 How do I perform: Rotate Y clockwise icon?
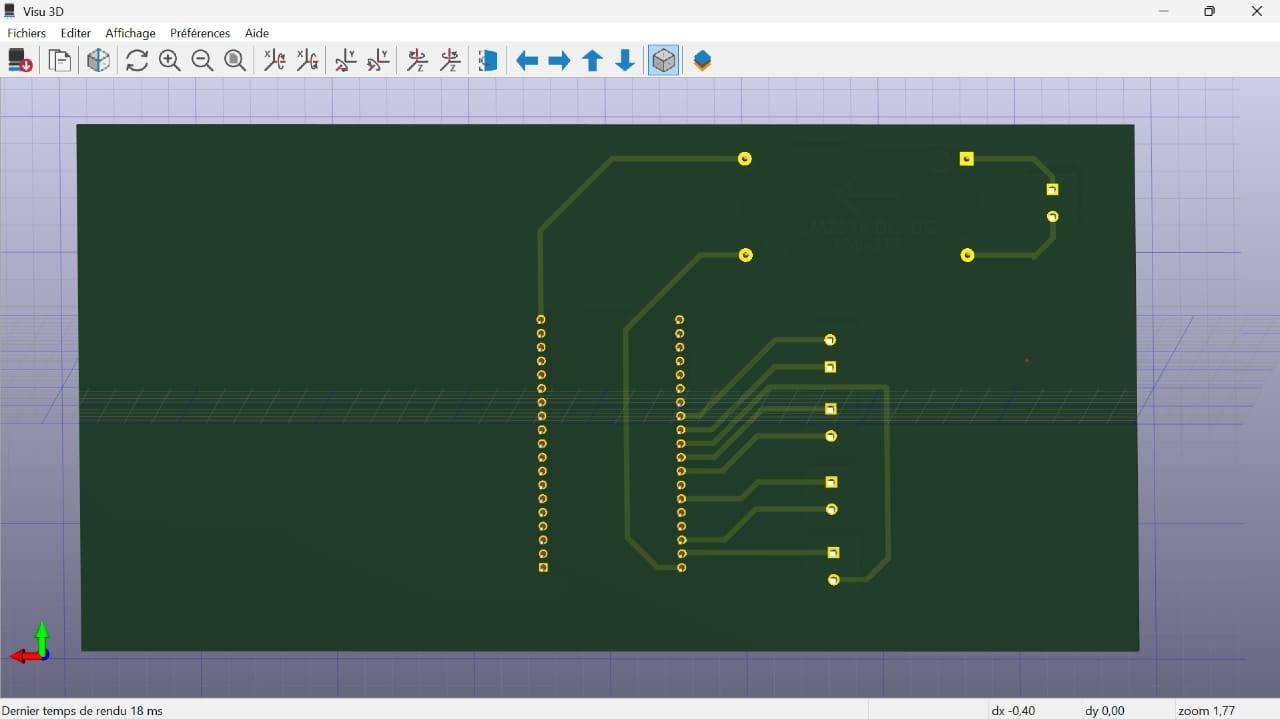pos(346,61)
